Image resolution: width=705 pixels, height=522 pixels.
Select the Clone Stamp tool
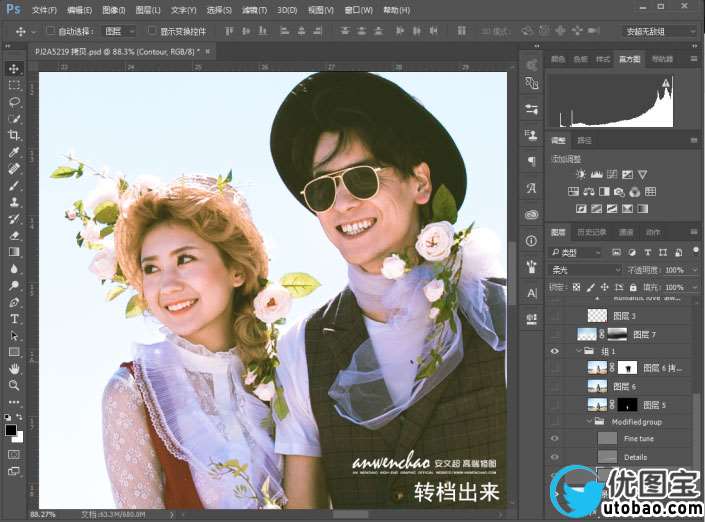point(14,202)
